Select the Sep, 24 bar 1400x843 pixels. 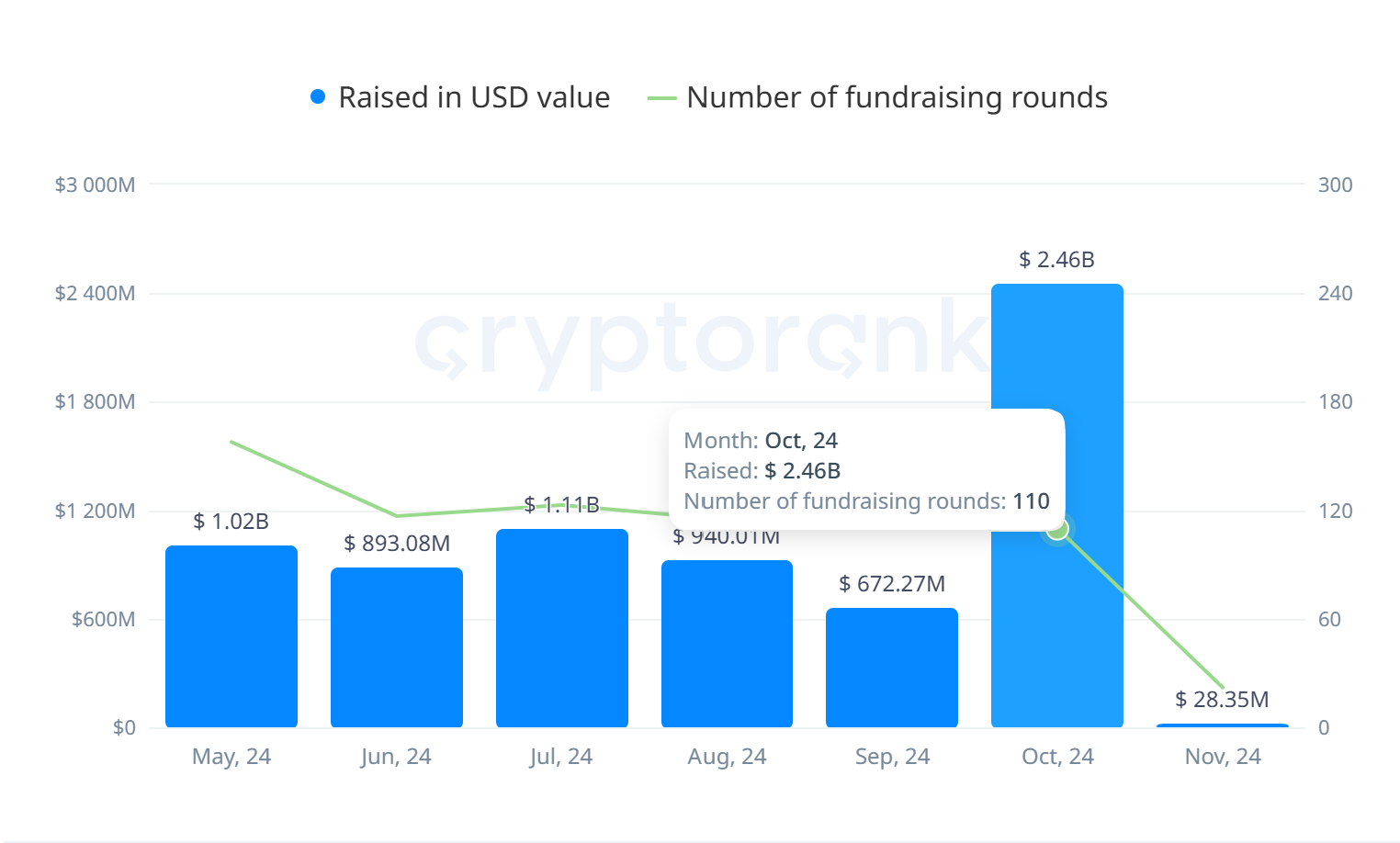point(892,668)
